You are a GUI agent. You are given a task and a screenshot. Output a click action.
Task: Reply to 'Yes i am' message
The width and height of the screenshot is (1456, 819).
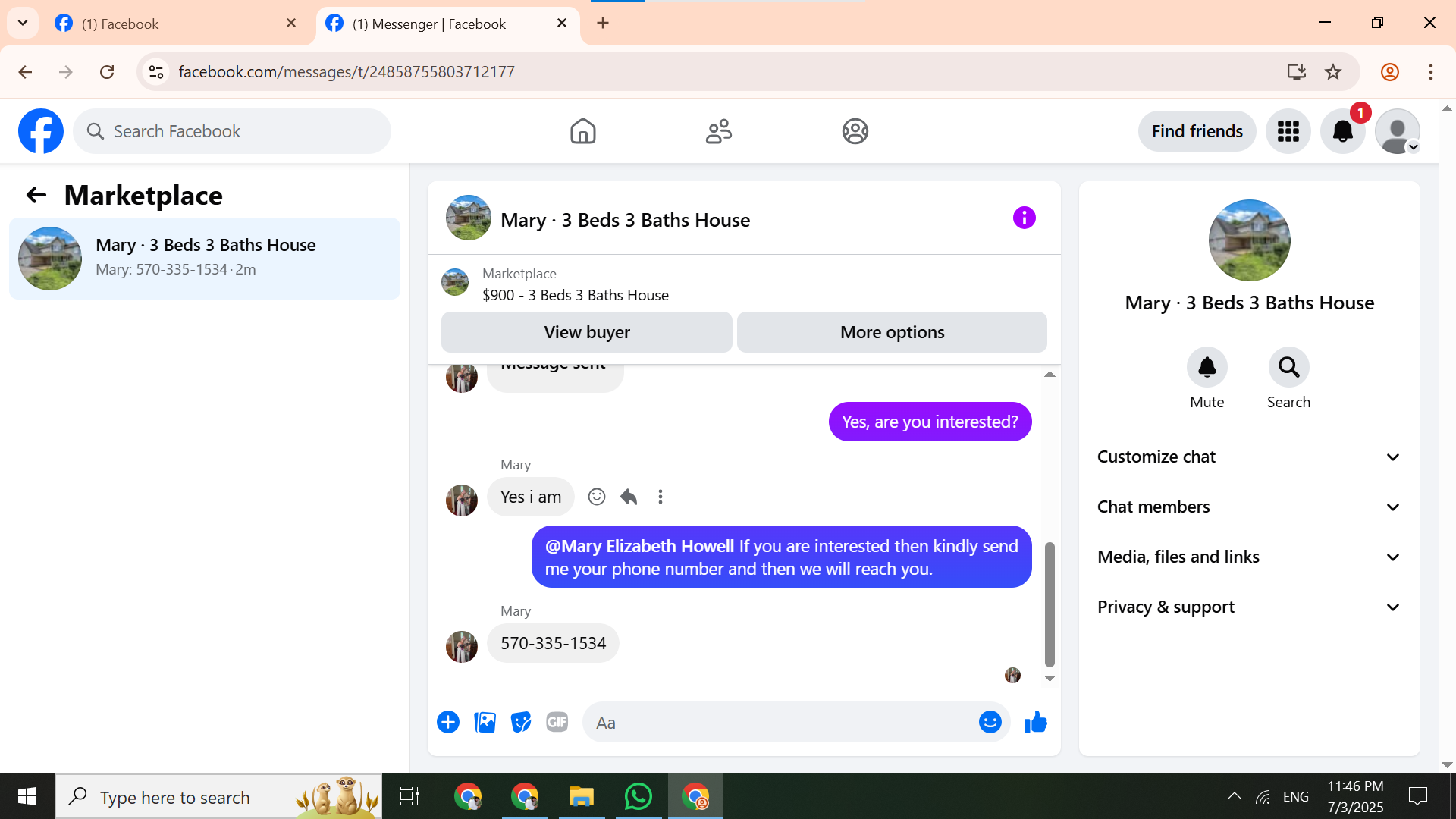tap(629, 497)
